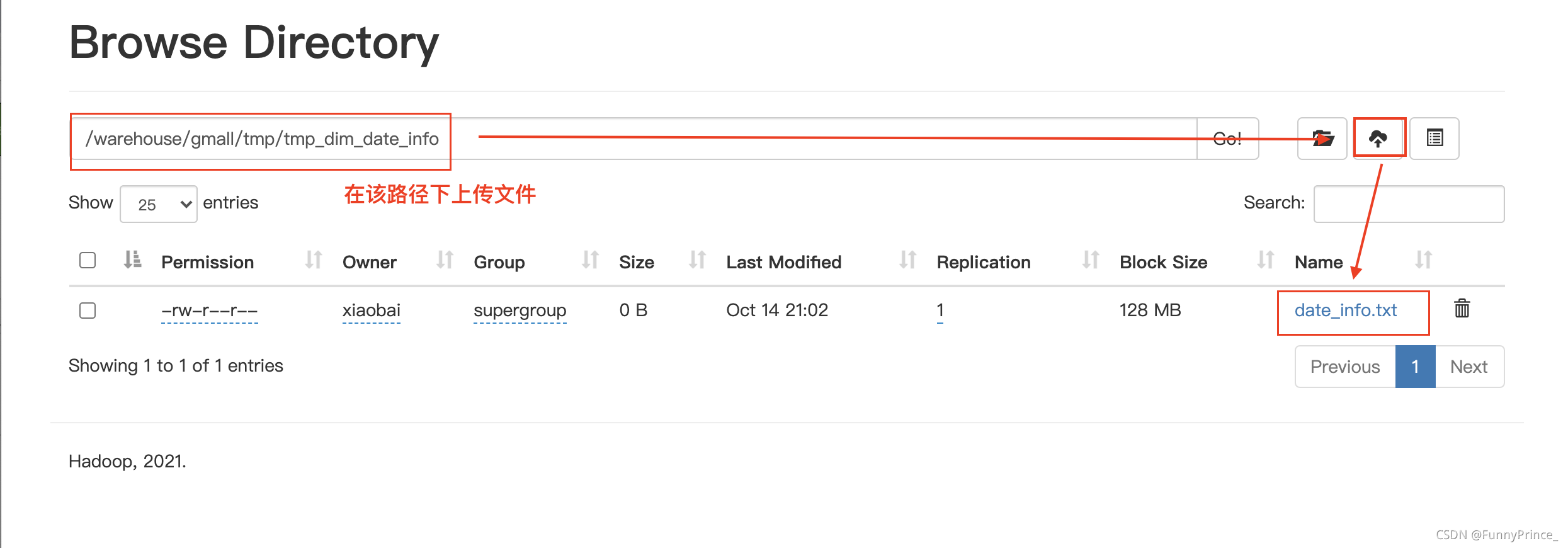Delete date_info.txt with trash icon
This screenshot has width=1568, height=548.
point(1462,309)
